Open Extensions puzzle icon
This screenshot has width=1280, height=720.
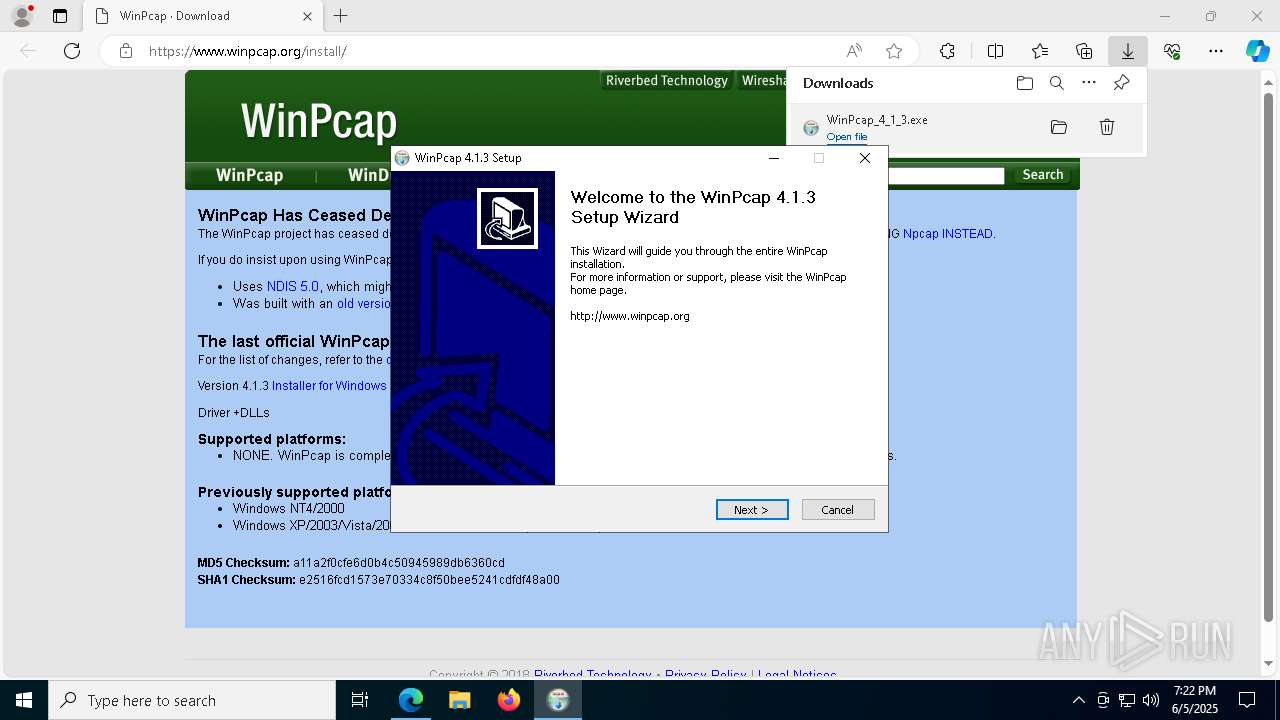click(x=947, y=51)
